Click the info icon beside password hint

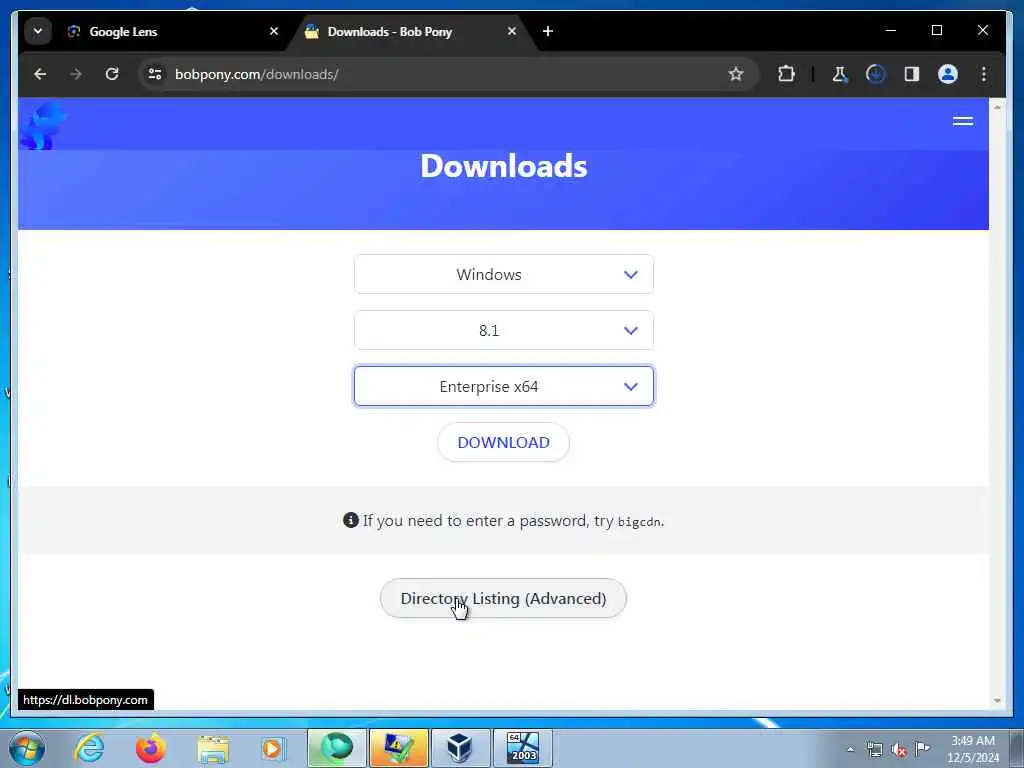click(x=351, y=520)
